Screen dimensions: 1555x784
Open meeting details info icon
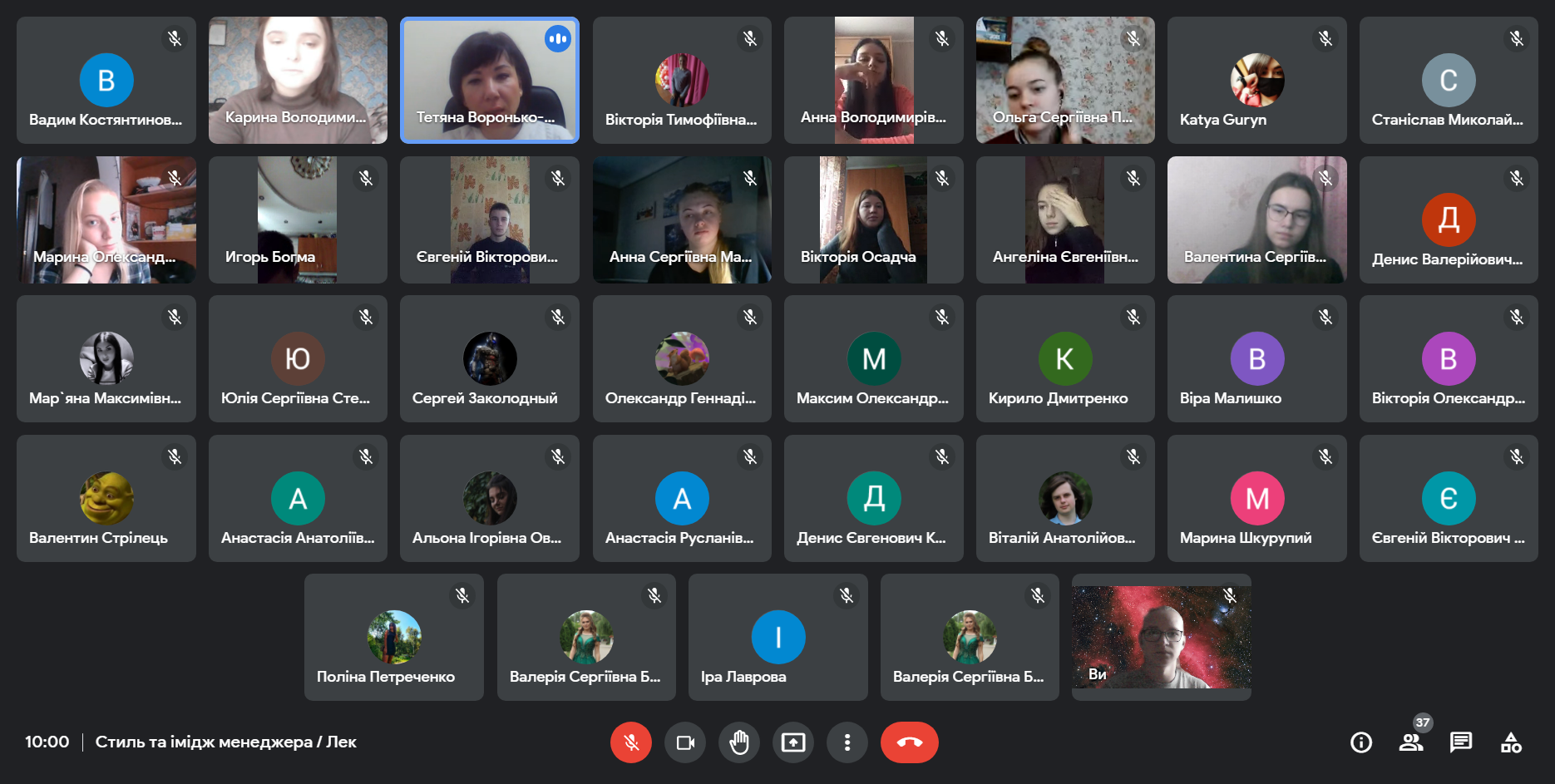click(x=1361, y=742)
